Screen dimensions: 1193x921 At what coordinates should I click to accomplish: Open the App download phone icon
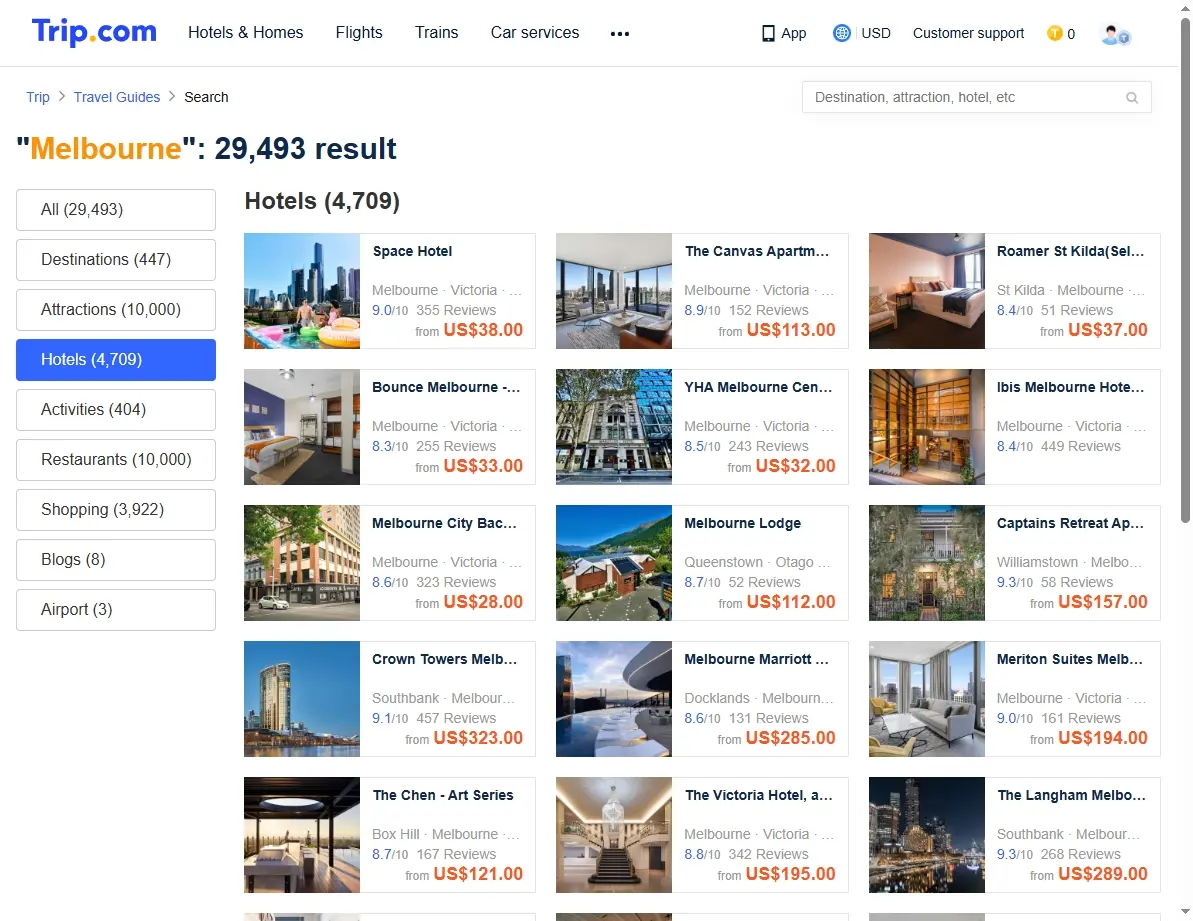768,33
